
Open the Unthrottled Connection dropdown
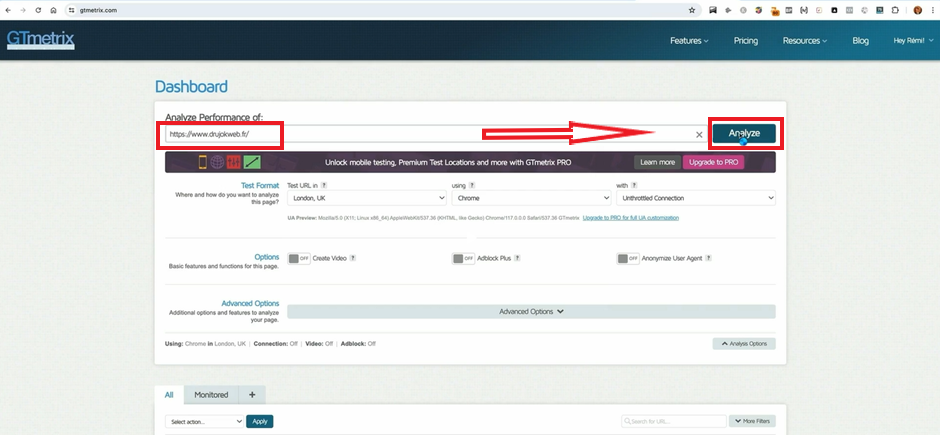tap(695, 198)
